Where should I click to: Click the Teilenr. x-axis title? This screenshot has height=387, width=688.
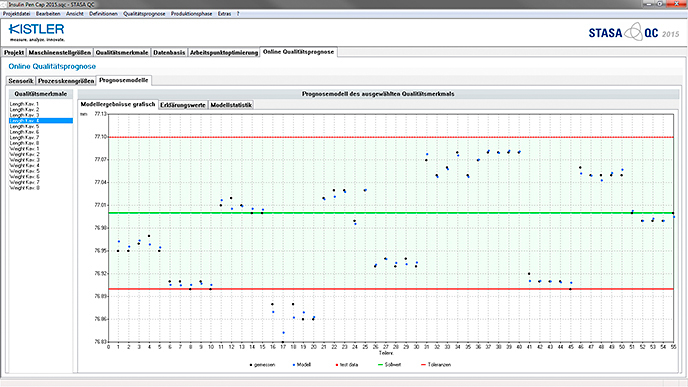[x=386, y=353]
